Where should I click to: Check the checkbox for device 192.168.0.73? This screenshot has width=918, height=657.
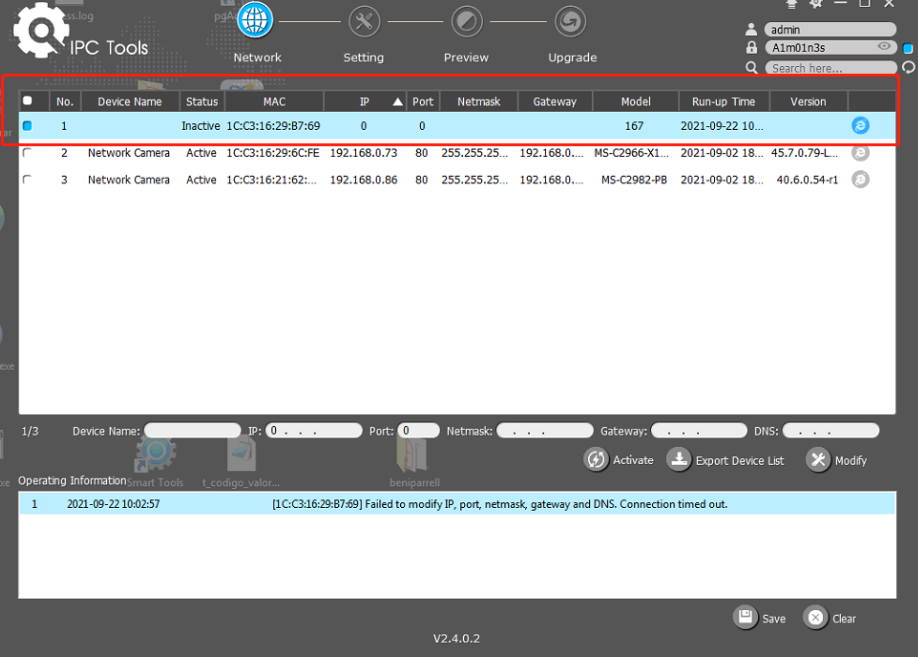(27, 153)
